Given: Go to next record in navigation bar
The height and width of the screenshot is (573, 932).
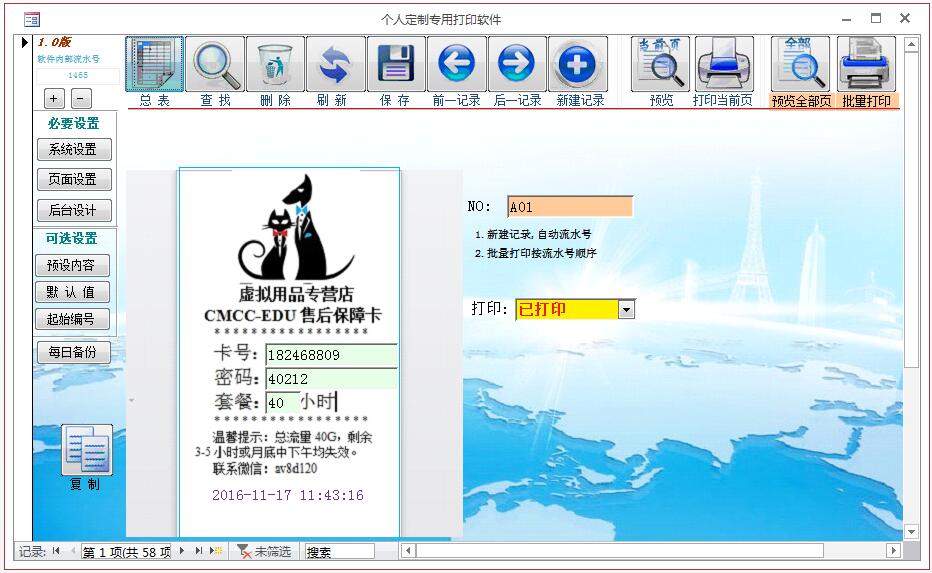Looking at the screenshot, I should 182,551.
